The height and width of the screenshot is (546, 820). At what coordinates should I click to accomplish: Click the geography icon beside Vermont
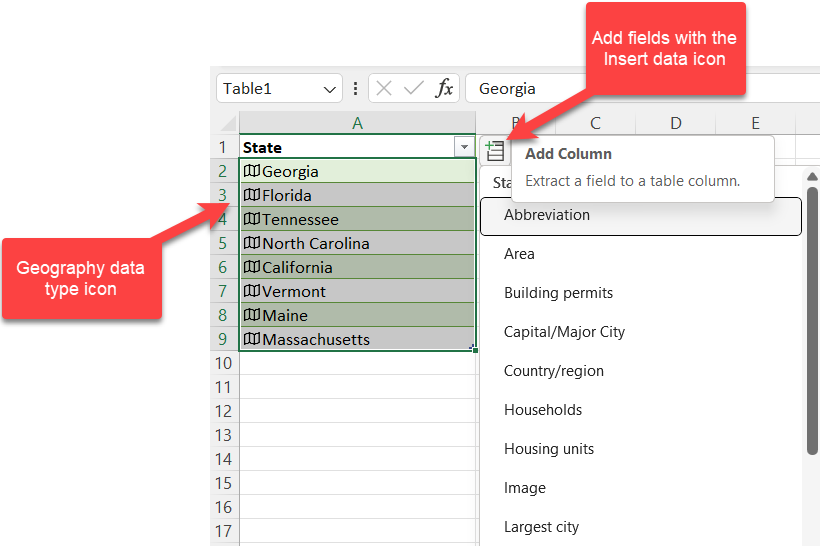(252, 291)
